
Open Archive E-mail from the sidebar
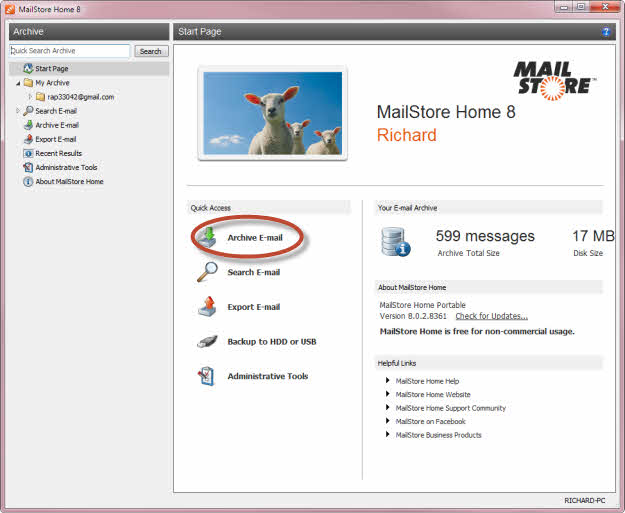pyautogui.click(x=57, y=125)
